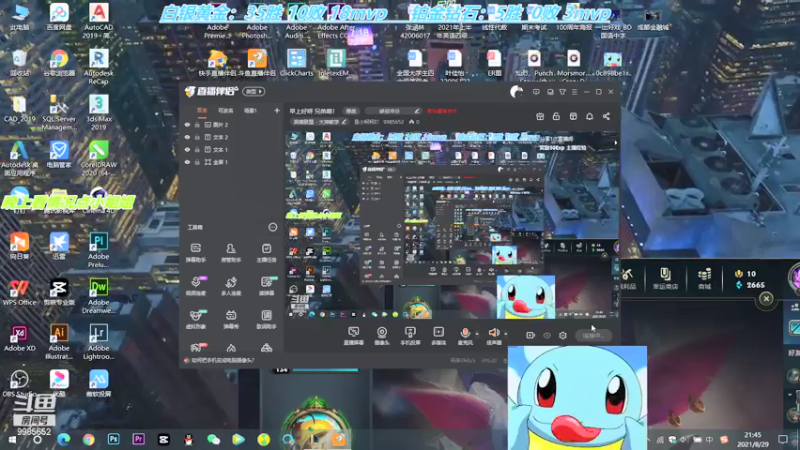Click the share icon above preview
The image size is (800, 450).
pyautogui.click(x=606, y=116)
